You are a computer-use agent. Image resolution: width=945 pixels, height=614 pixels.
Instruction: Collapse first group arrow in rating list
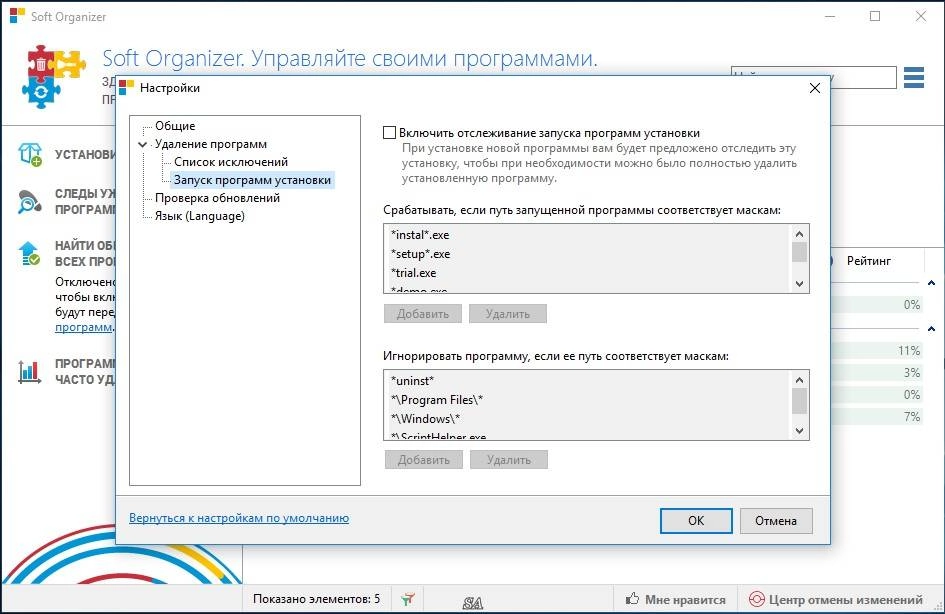(931, 283)
